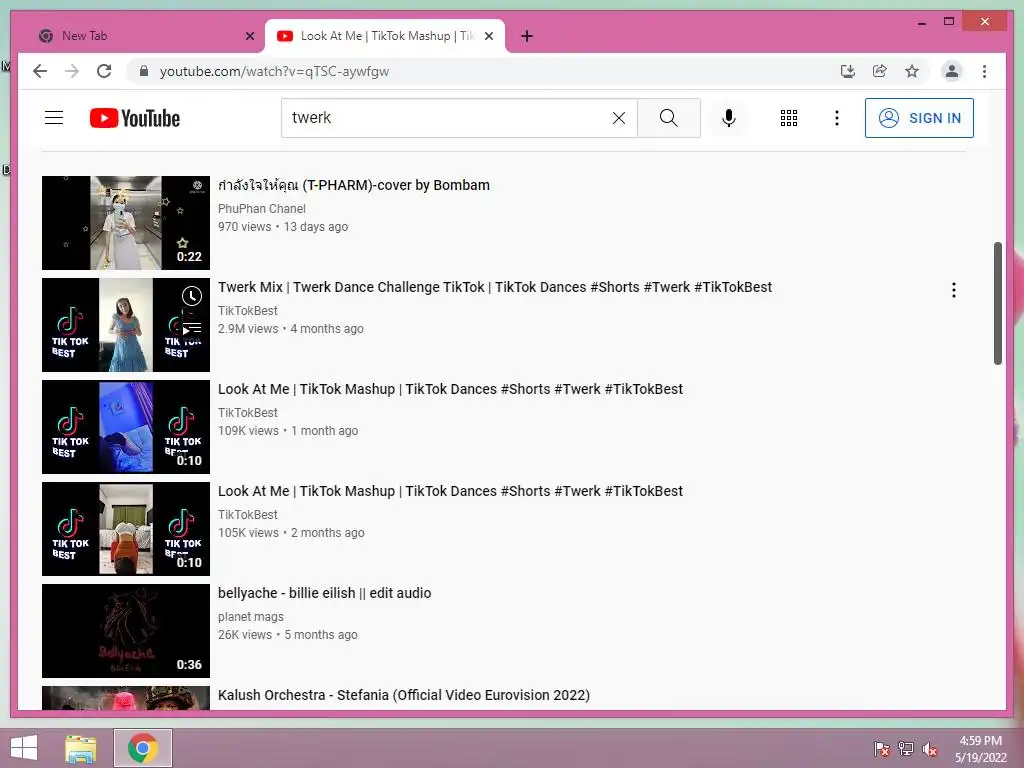
Task: Click the PhuPhan Chanel channel name
Action: point(262,208)
